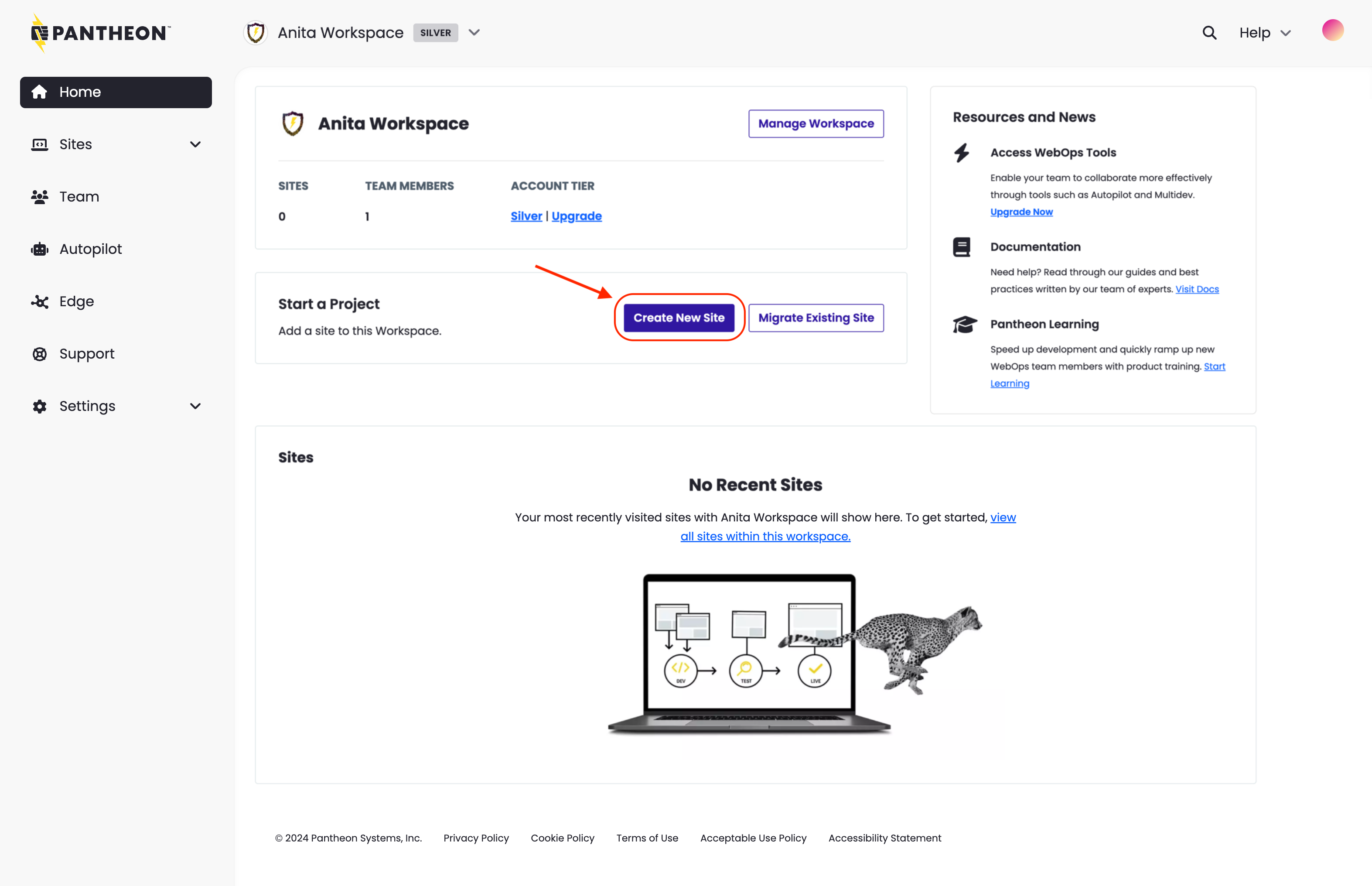Open view all sites within this workspace link
Screen dimensions: 1372x886
click(765, 536)
